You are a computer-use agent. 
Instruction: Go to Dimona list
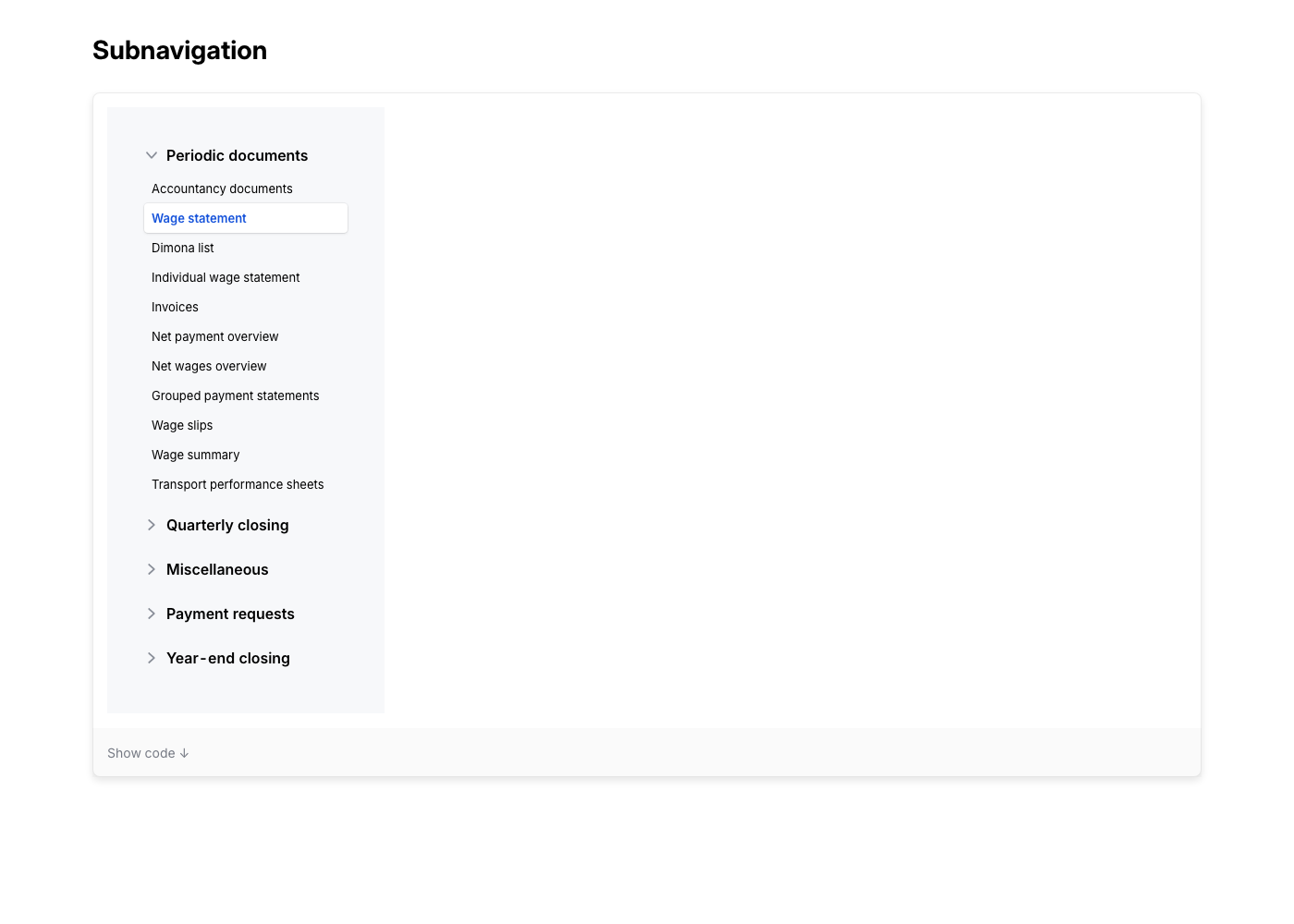[x=183, y=248]
